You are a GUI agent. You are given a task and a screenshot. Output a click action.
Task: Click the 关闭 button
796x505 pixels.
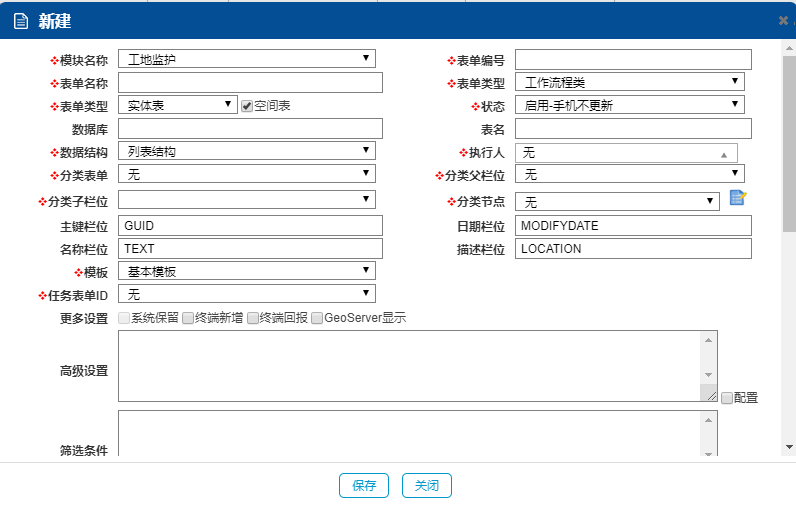(427, 486)
